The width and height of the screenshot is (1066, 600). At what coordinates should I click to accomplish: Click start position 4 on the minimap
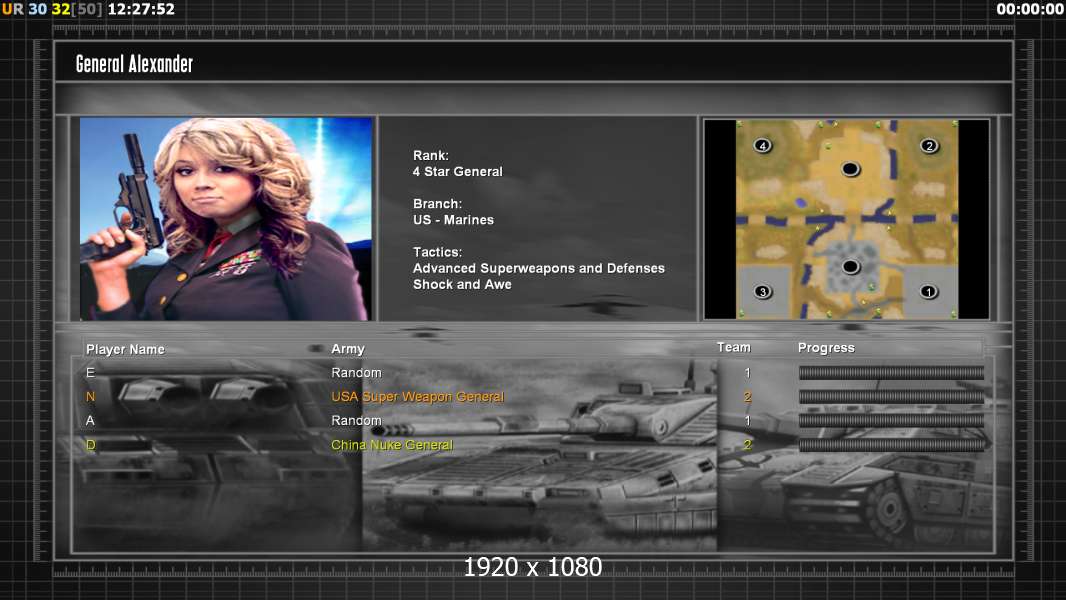(x=763, y=145)
